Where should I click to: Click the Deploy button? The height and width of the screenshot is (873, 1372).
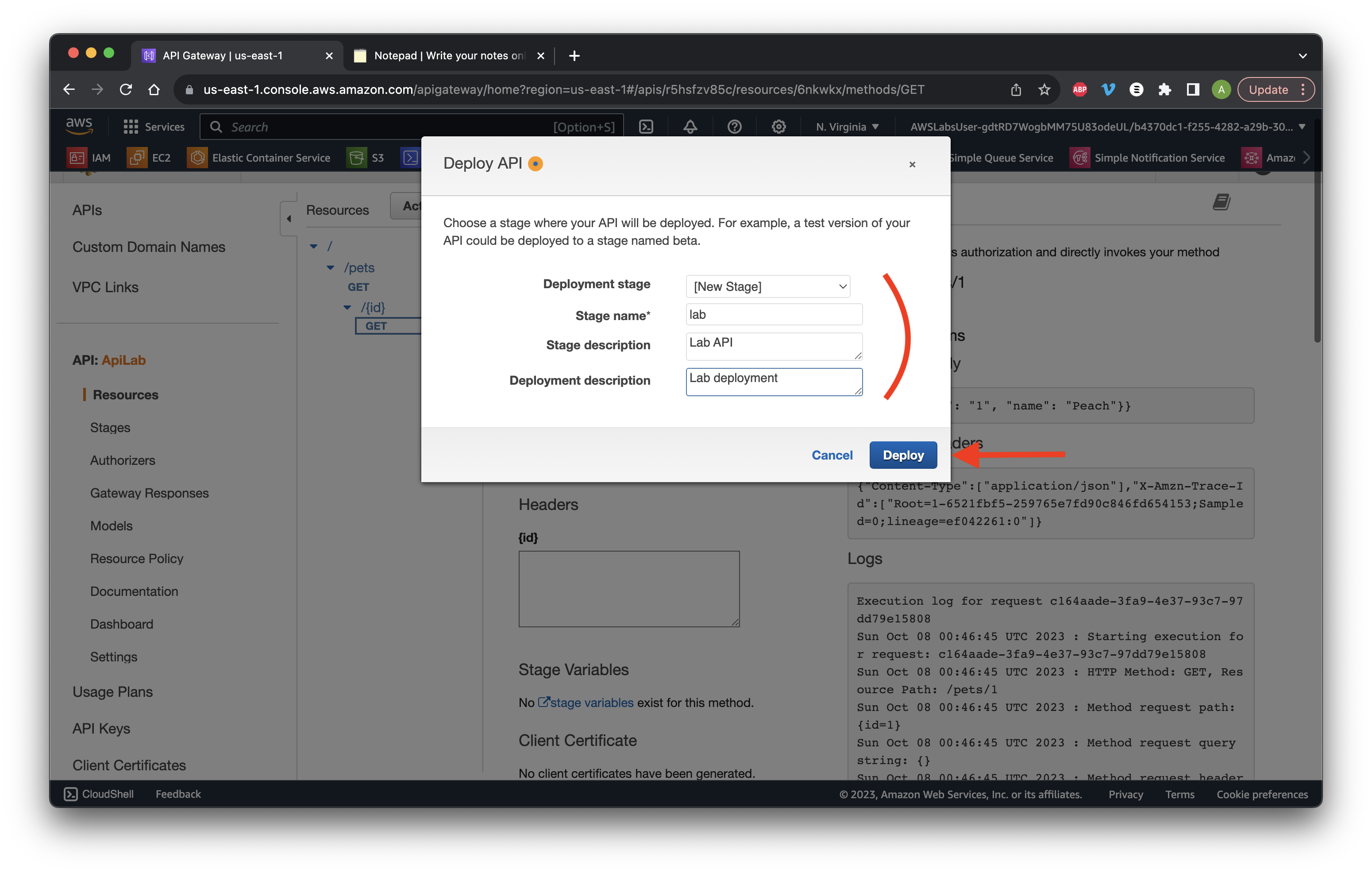pyautogui.click(x=902, y=455)
